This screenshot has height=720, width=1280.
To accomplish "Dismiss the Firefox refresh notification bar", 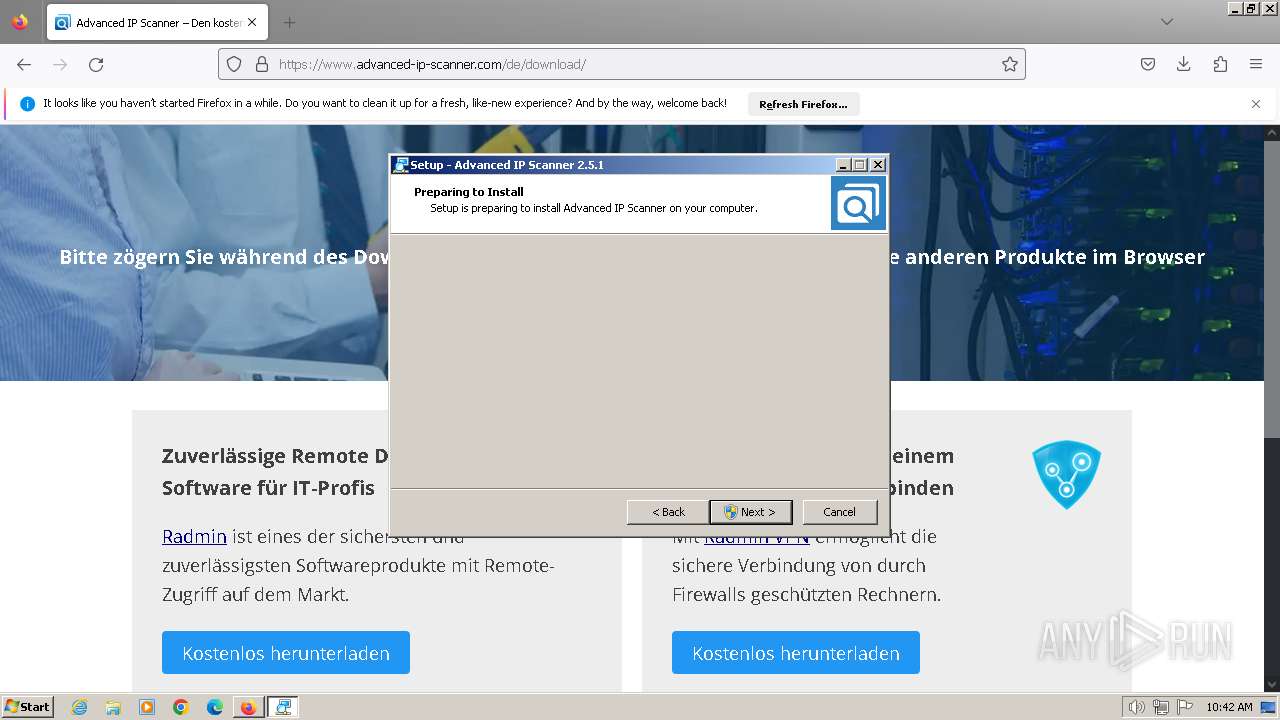I will click(1256, 104).
